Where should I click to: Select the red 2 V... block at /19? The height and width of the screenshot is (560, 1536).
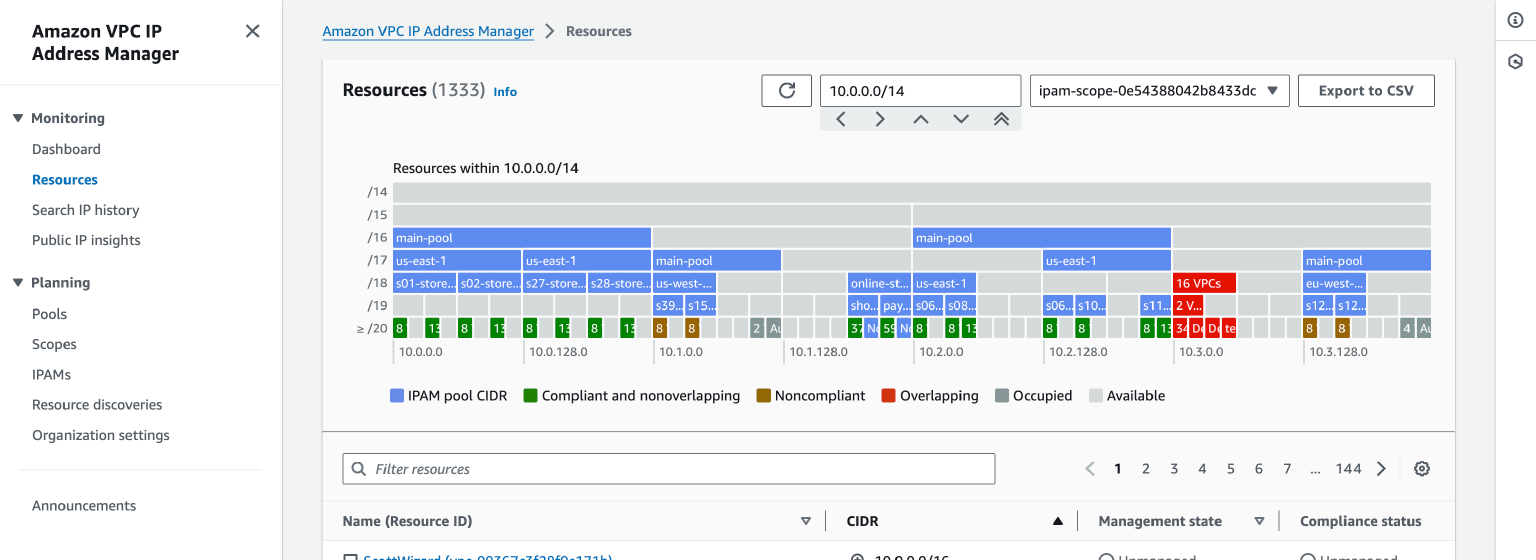(1188, 305)
